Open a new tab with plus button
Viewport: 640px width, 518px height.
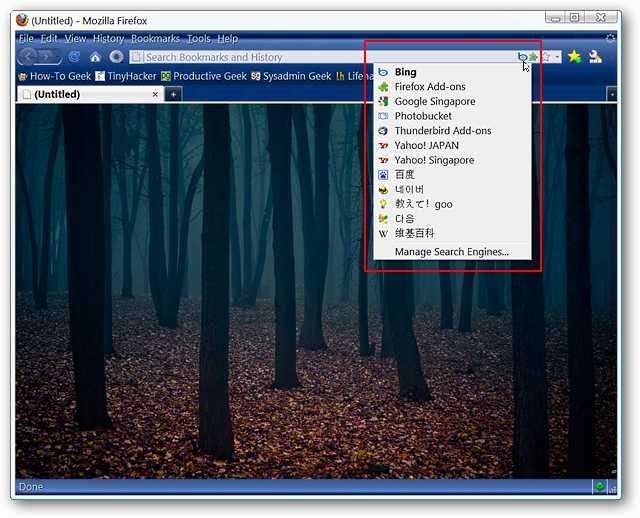tap(173, 94)
